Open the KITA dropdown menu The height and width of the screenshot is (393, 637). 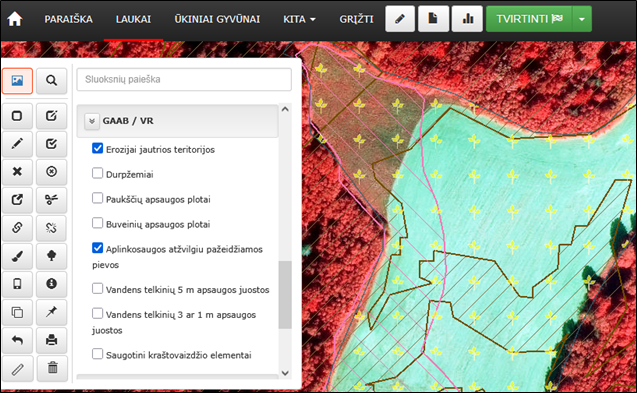[x=299, y=19]
